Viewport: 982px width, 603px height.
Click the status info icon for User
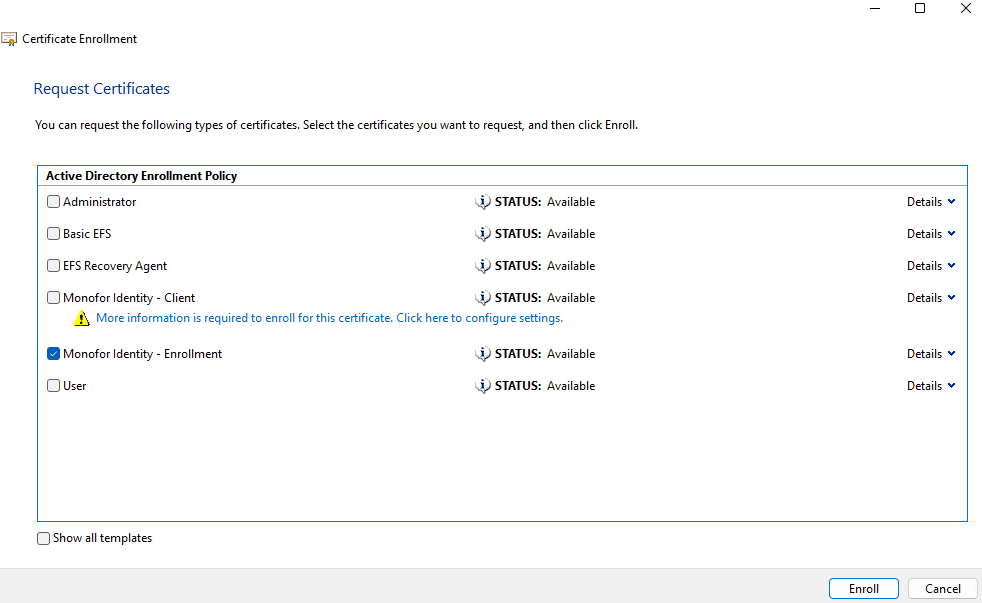[x=483, y=386]
